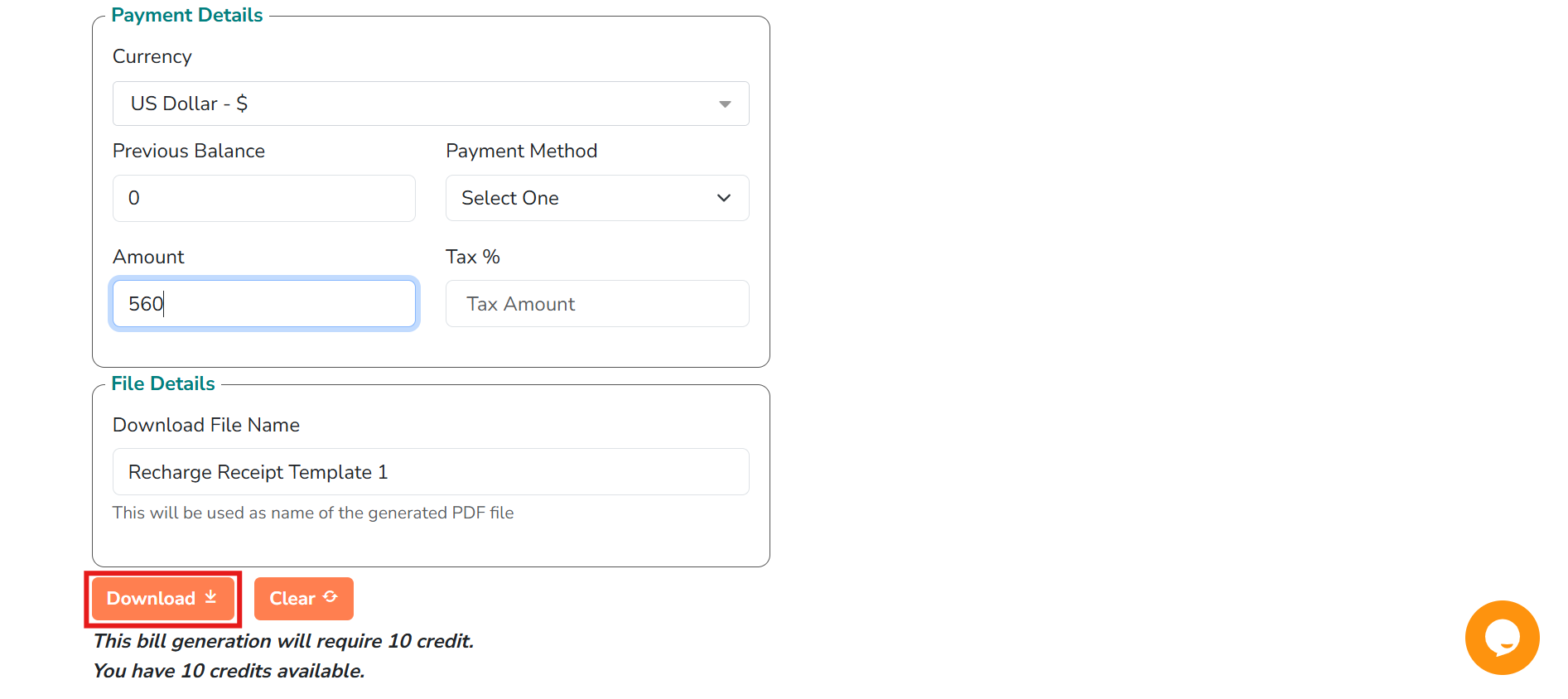Image resolution: width=1568 pixels, height=699 pixels.
Task: Open the orange chat support widget
Action: click(x=1501, y=637)
